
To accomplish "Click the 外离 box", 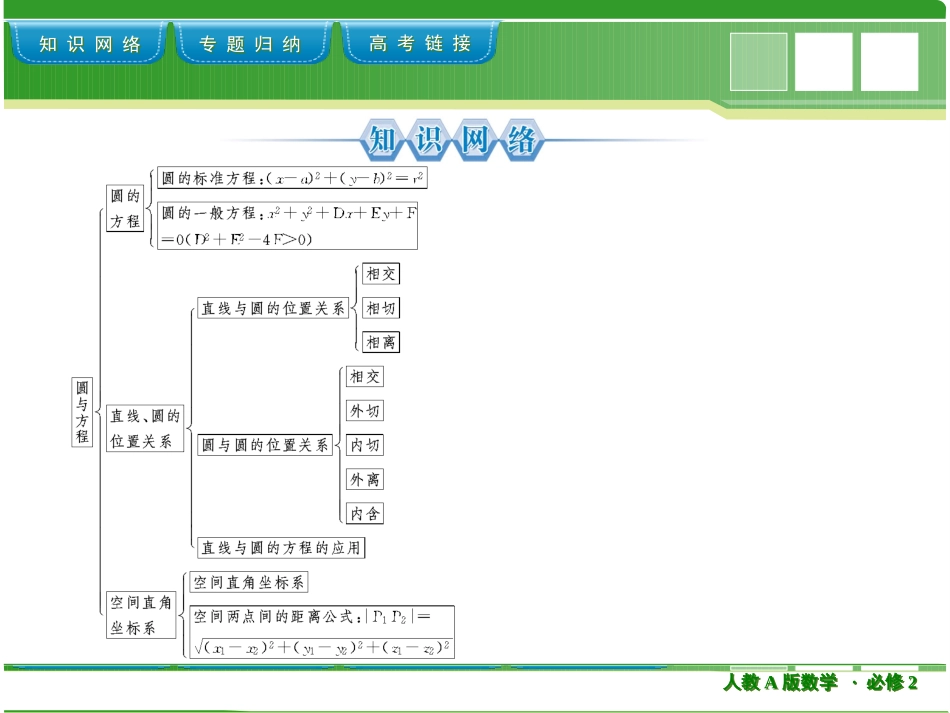I will pos(365,479).
